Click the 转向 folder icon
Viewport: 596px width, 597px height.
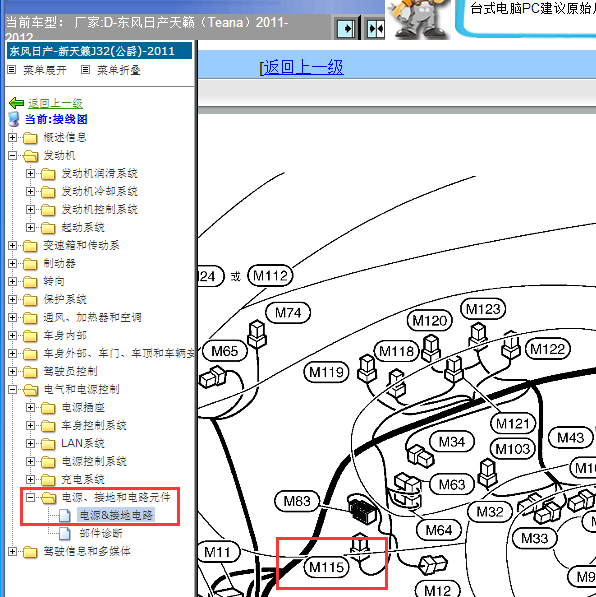point(30,281)
